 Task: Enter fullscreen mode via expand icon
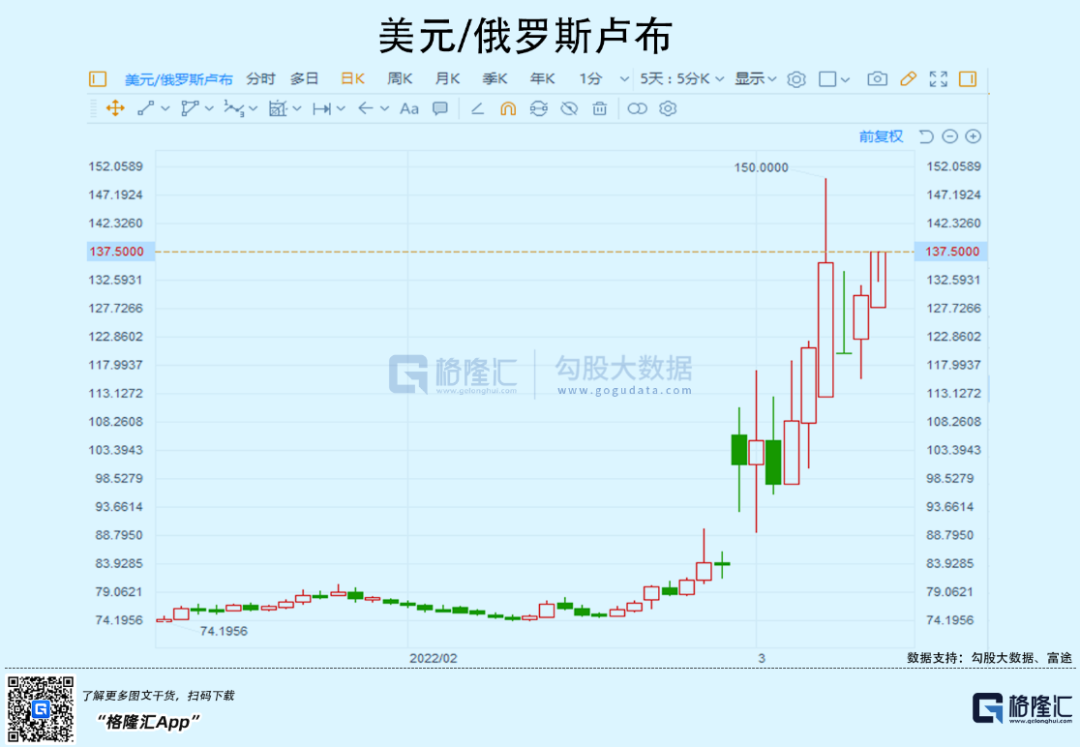coord(938,79)
